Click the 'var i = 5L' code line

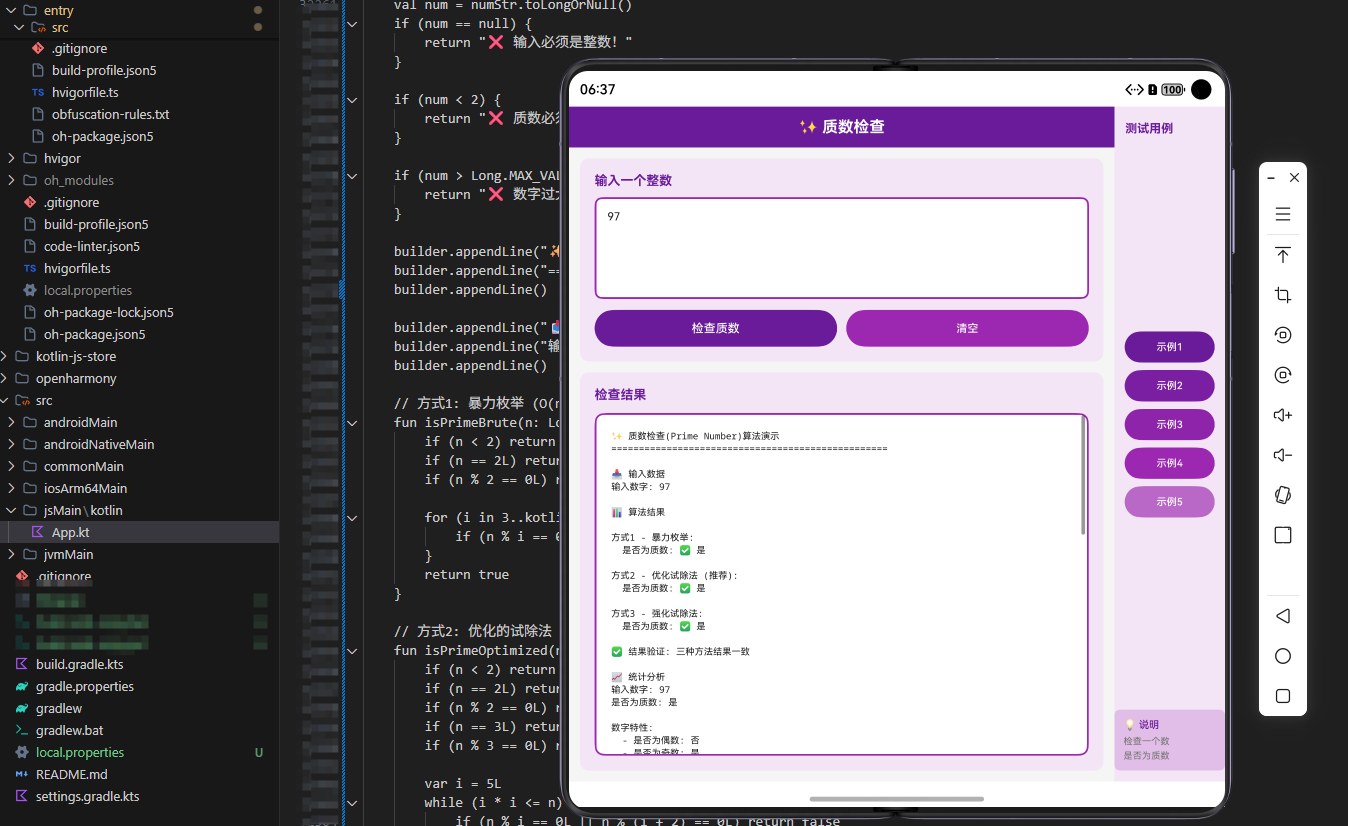point(462,783)
